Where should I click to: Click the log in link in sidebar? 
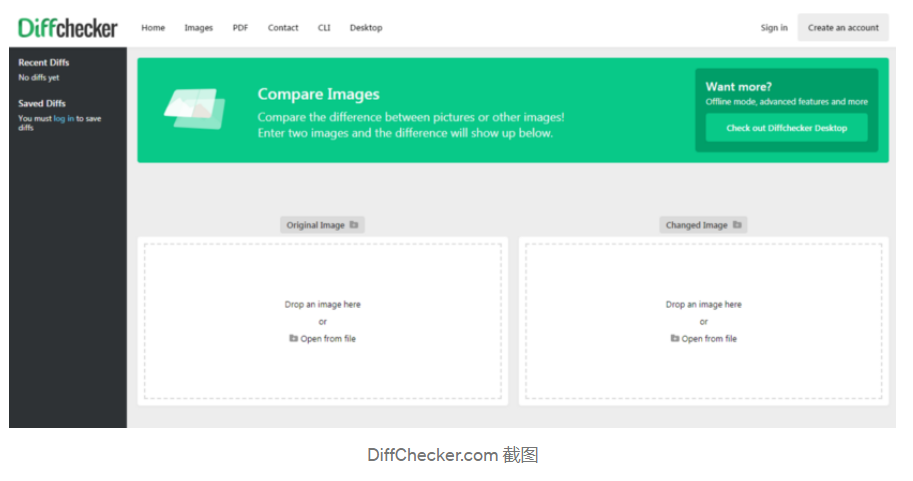[x=63, y=118]
